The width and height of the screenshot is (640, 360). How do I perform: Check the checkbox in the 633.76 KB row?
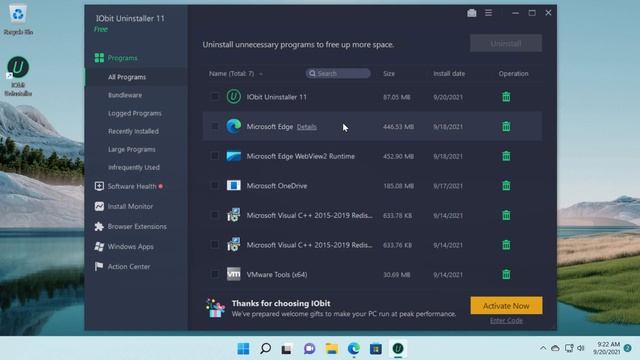point(214,245)
